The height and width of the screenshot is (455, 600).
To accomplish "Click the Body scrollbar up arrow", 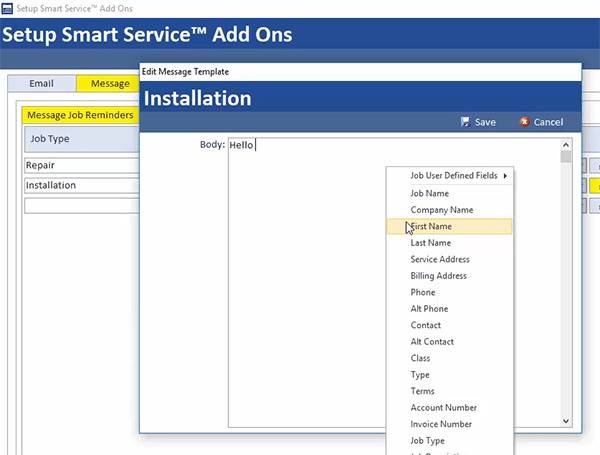I will coord(566,145).
